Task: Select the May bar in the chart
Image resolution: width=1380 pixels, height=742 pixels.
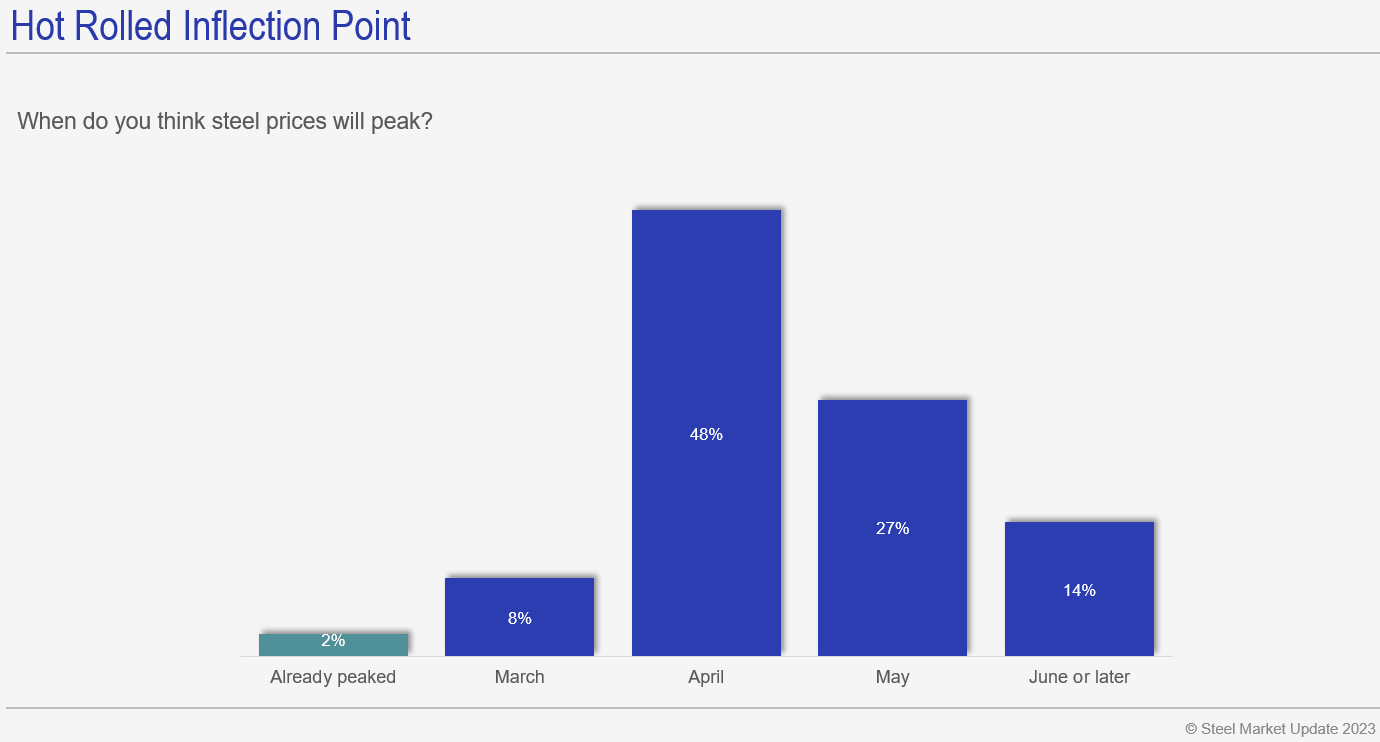Action: 892,460
